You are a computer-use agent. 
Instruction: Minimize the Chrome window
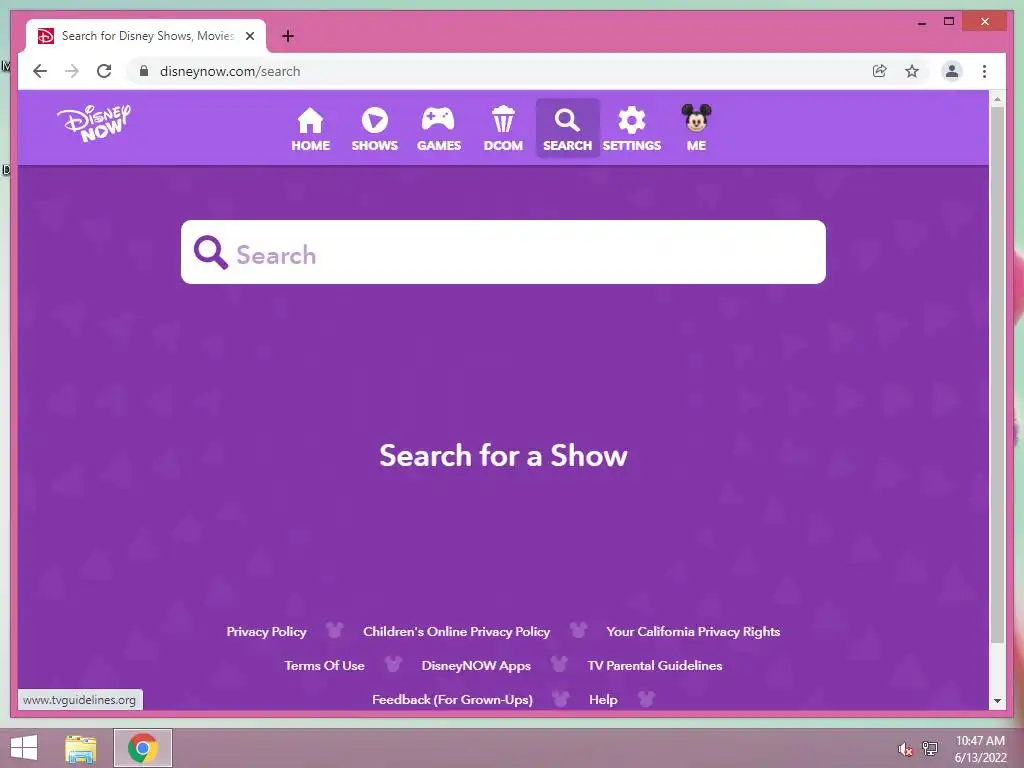pos(921,22)
